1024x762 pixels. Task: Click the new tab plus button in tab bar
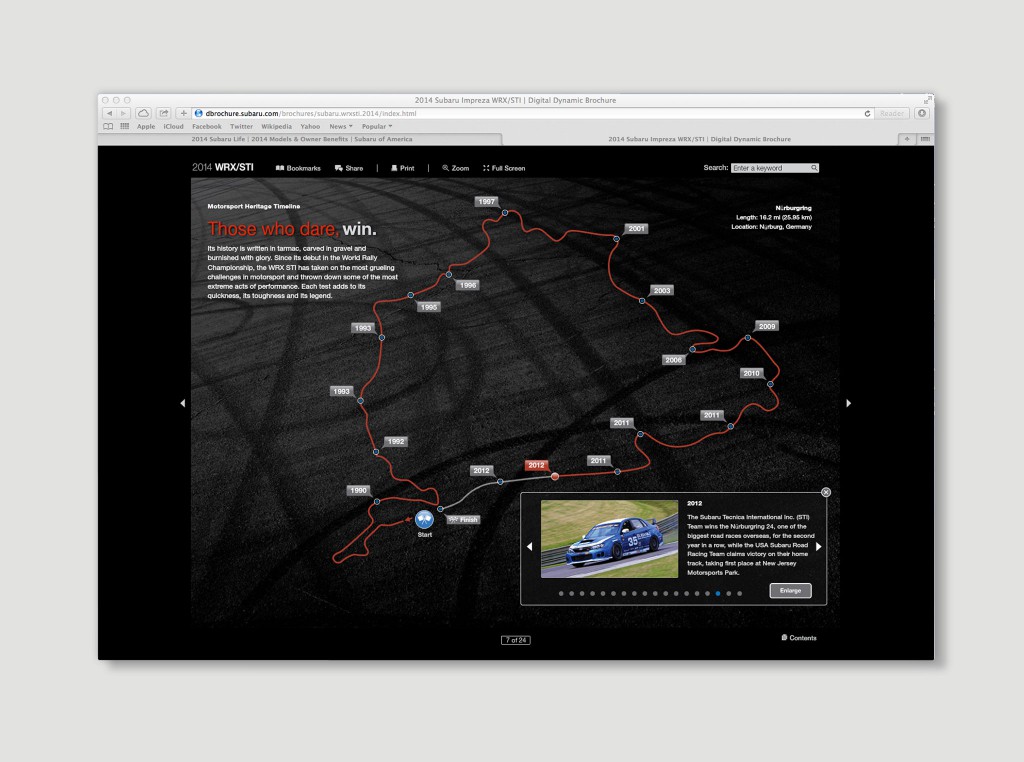pos(906,138)
